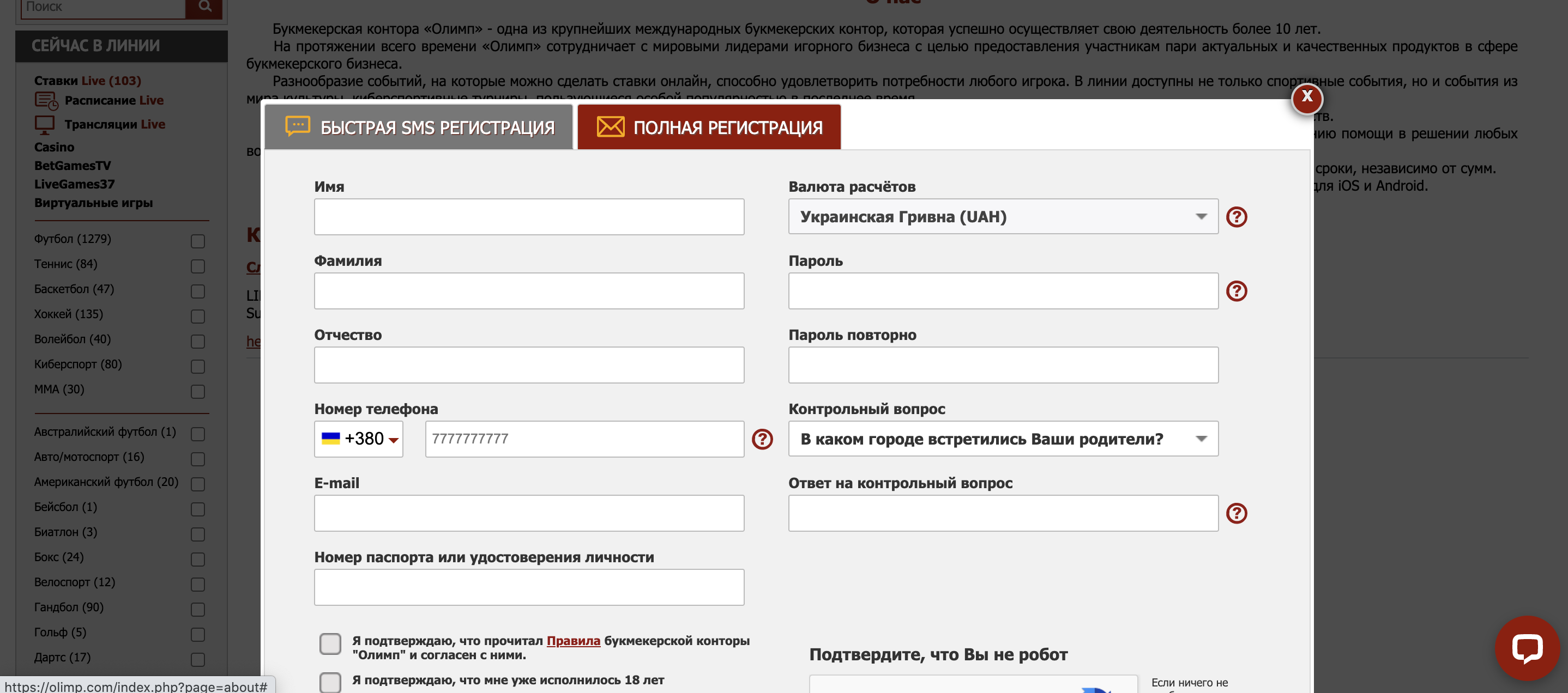
Task: Close the registration dialog with X
Action: 1306,98
